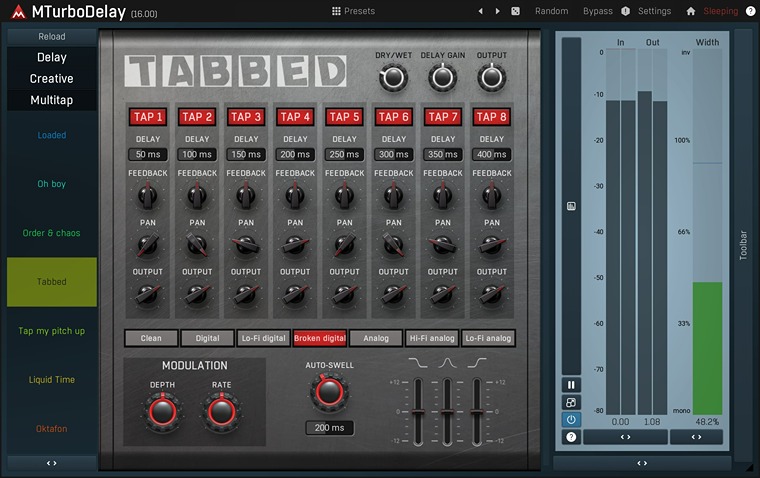760x478 pixels.
Task: Expand the vertical Toolbar panel
Action: (743, 245)
